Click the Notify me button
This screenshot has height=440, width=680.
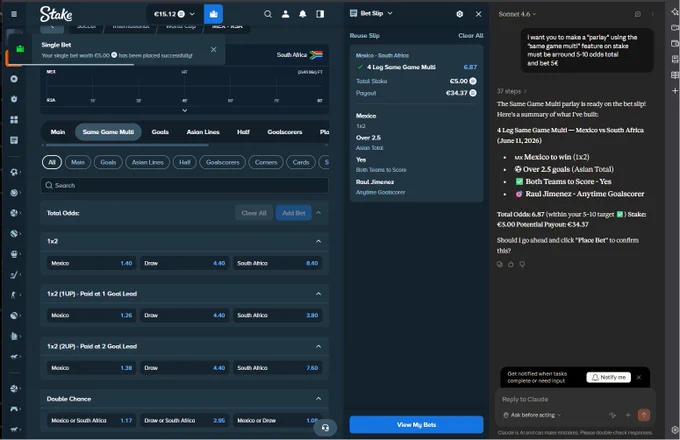608,377
